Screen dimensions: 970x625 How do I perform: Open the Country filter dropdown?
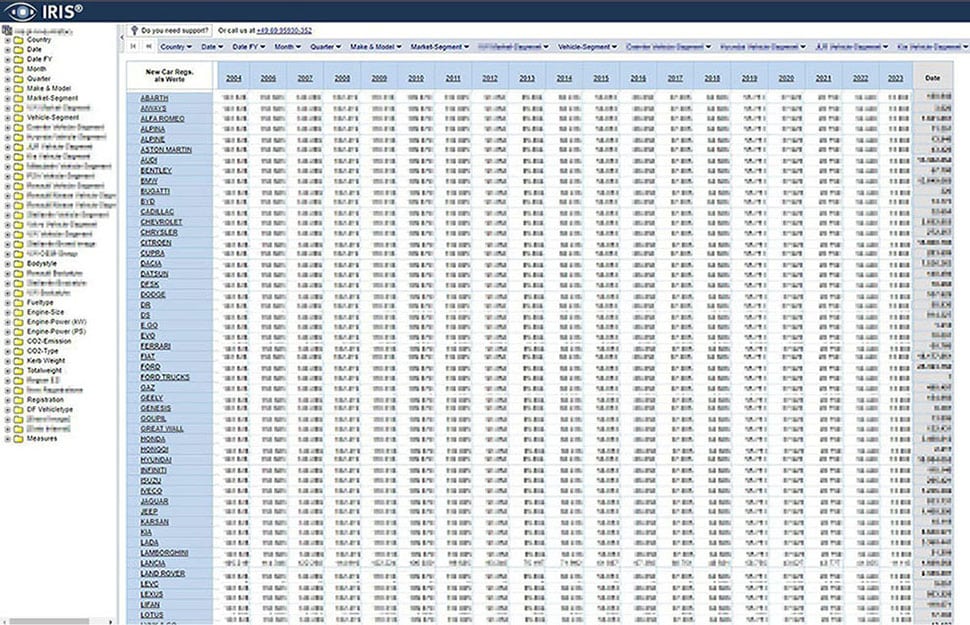click(176, 46)
